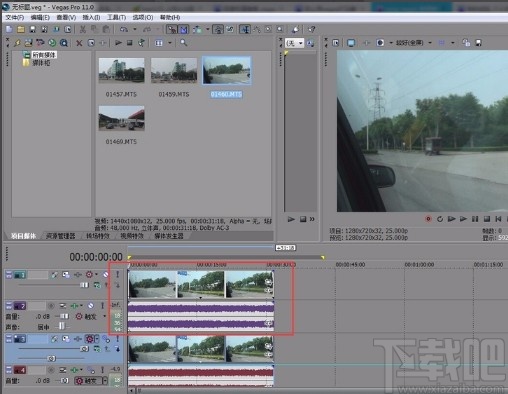
Task: Click the red Record button under preview
Action: coord(428,219)
